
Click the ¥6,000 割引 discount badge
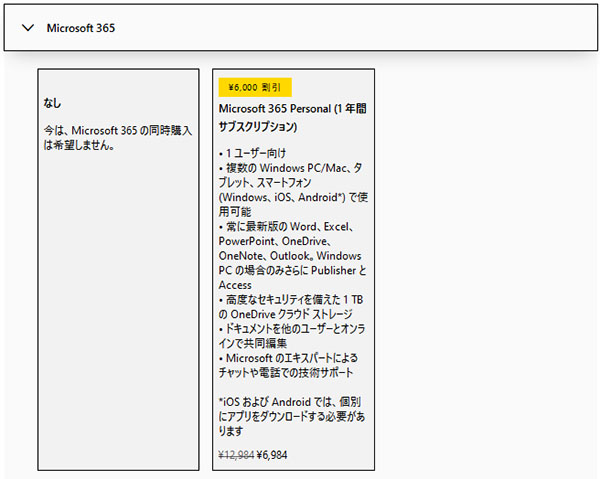click(255, 87)
